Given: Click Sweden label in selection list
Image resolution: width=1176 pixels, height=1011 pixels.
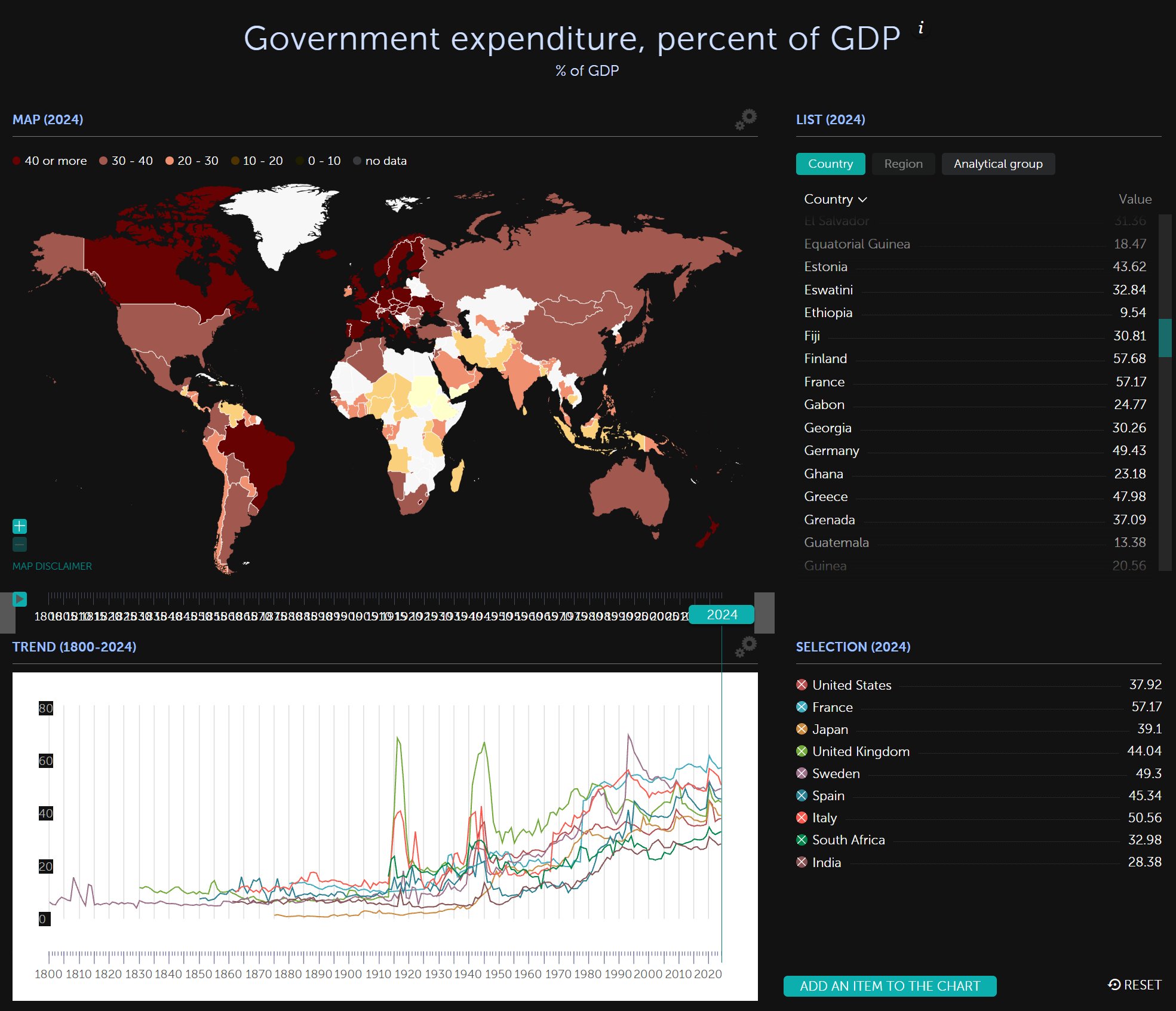Looking at the screenshot, I should click(x=836, y=773).
